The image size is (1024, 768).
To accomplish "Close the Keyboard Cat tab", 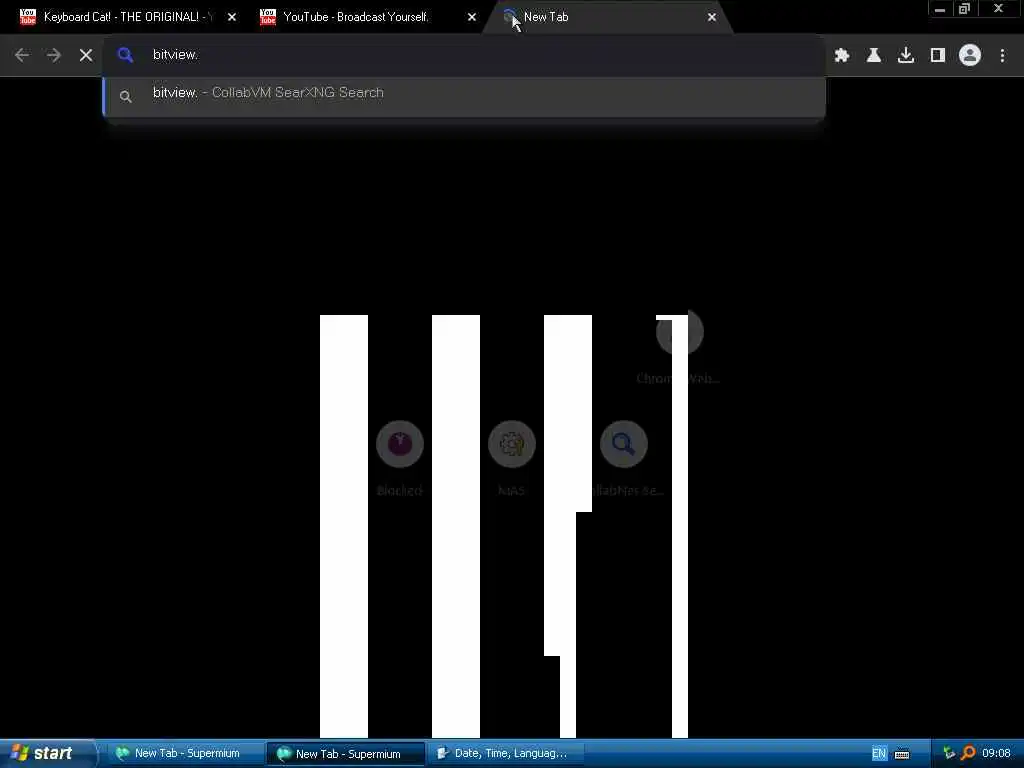I will click(x=232, y=17).
